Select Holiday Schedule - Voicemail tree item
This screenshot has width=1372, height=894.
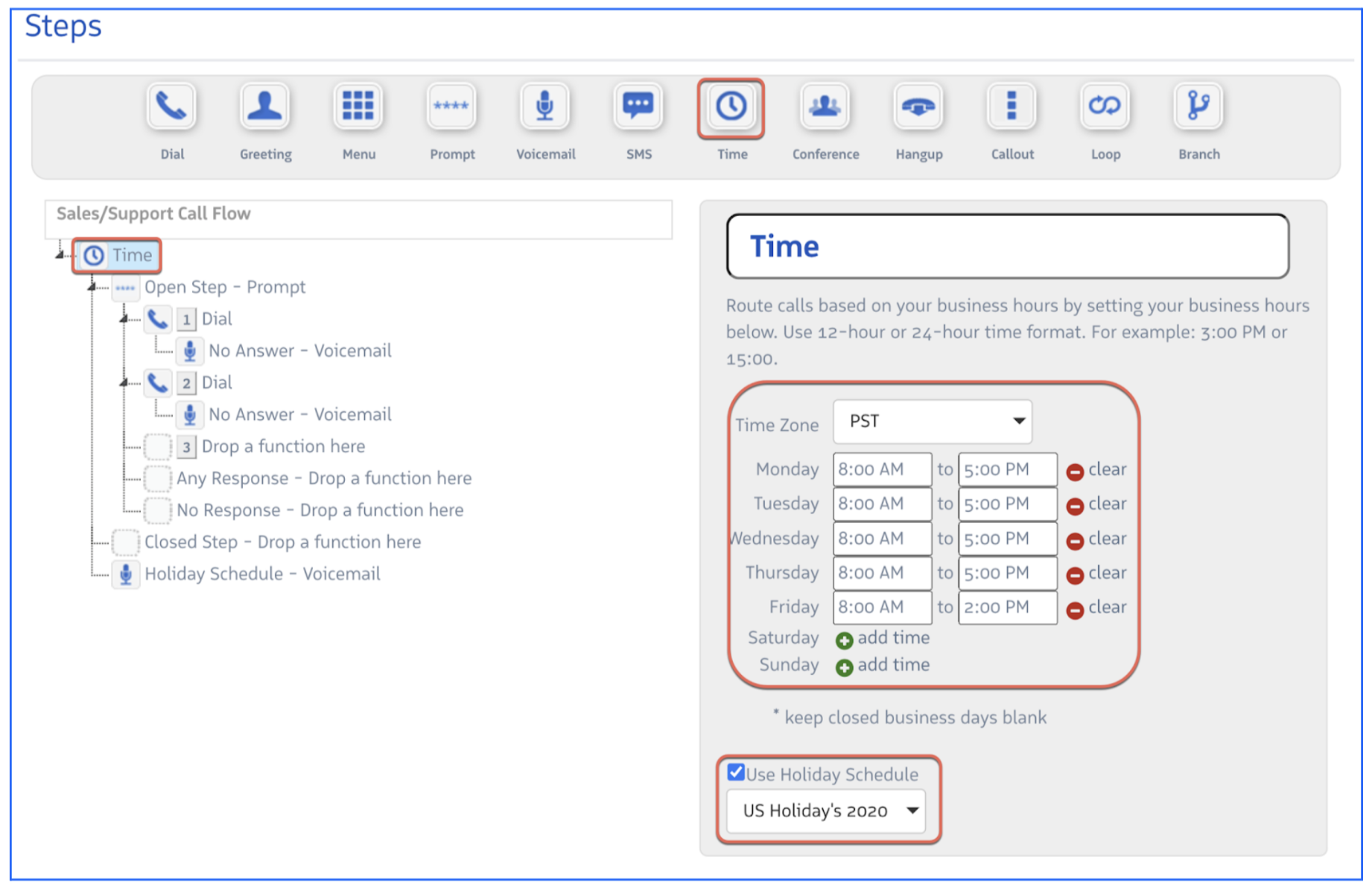(261, 574)
